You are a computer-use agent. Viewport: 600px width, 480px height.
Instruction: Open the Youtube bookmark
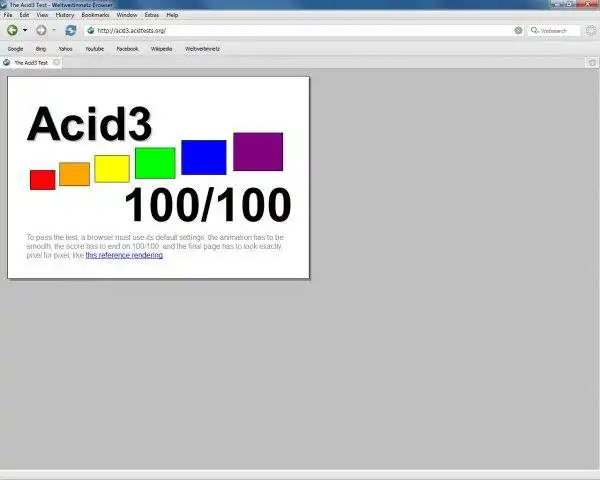pyautogui.click(x=95, y=49)
